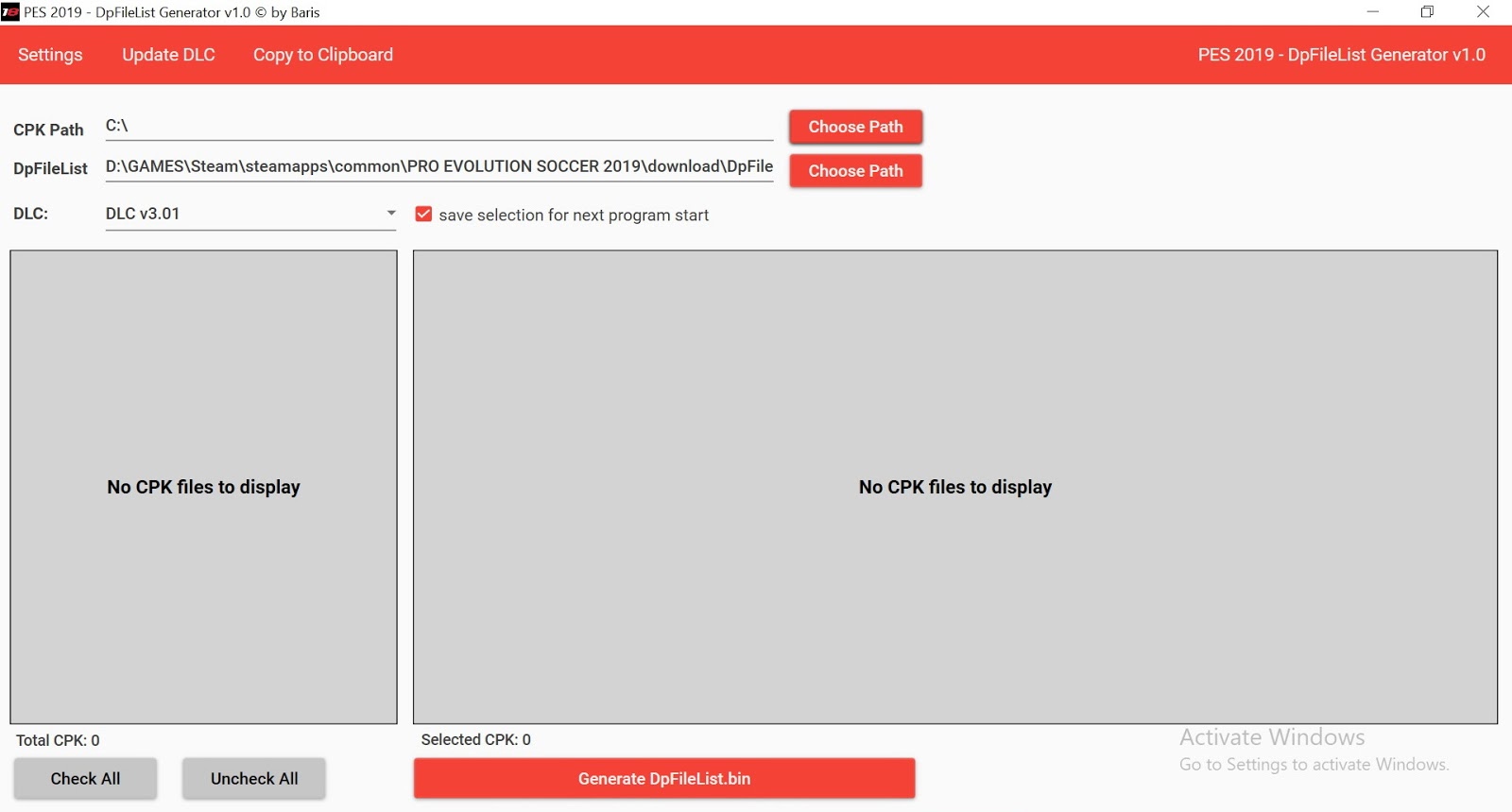Close the DpFileList Generator window
The width and height of the screenshot is (1512, 812).
[1483, 12]
